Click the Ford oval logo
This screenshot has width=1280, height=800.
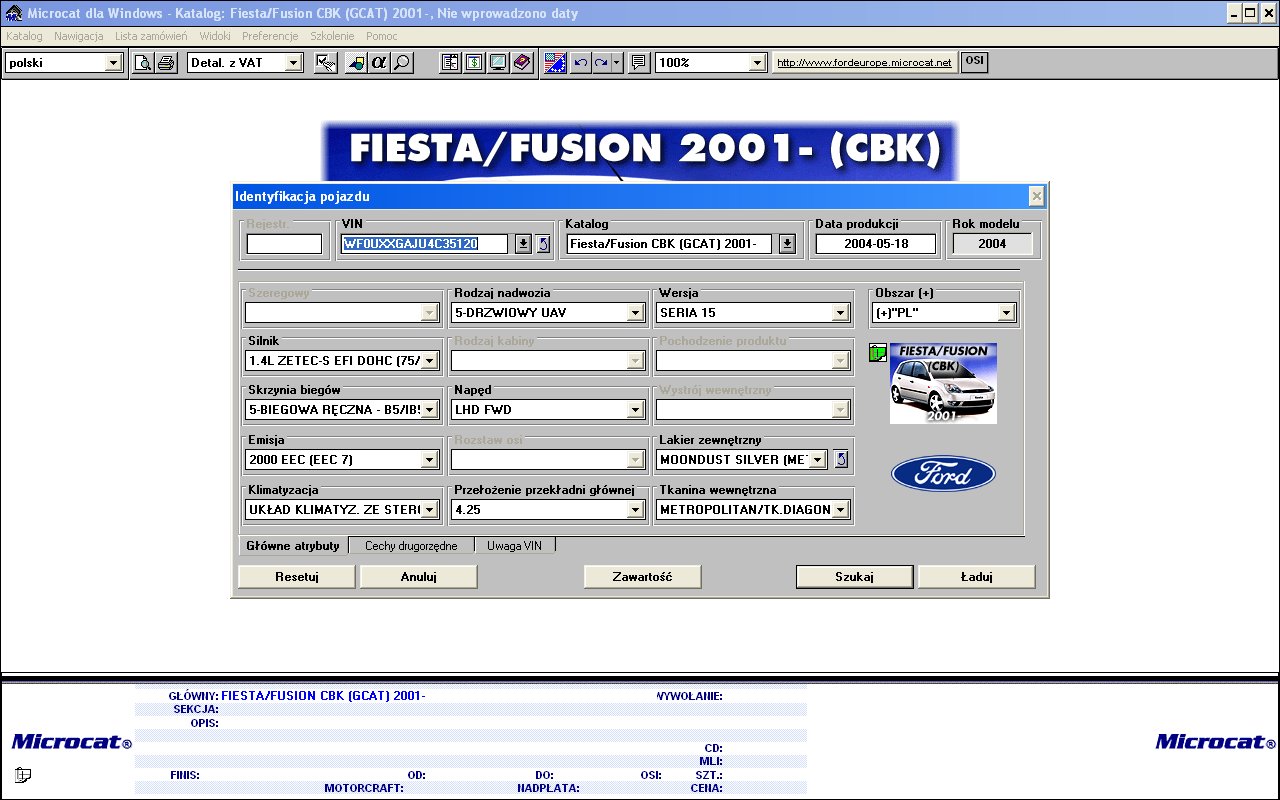(x=943, y=474)
